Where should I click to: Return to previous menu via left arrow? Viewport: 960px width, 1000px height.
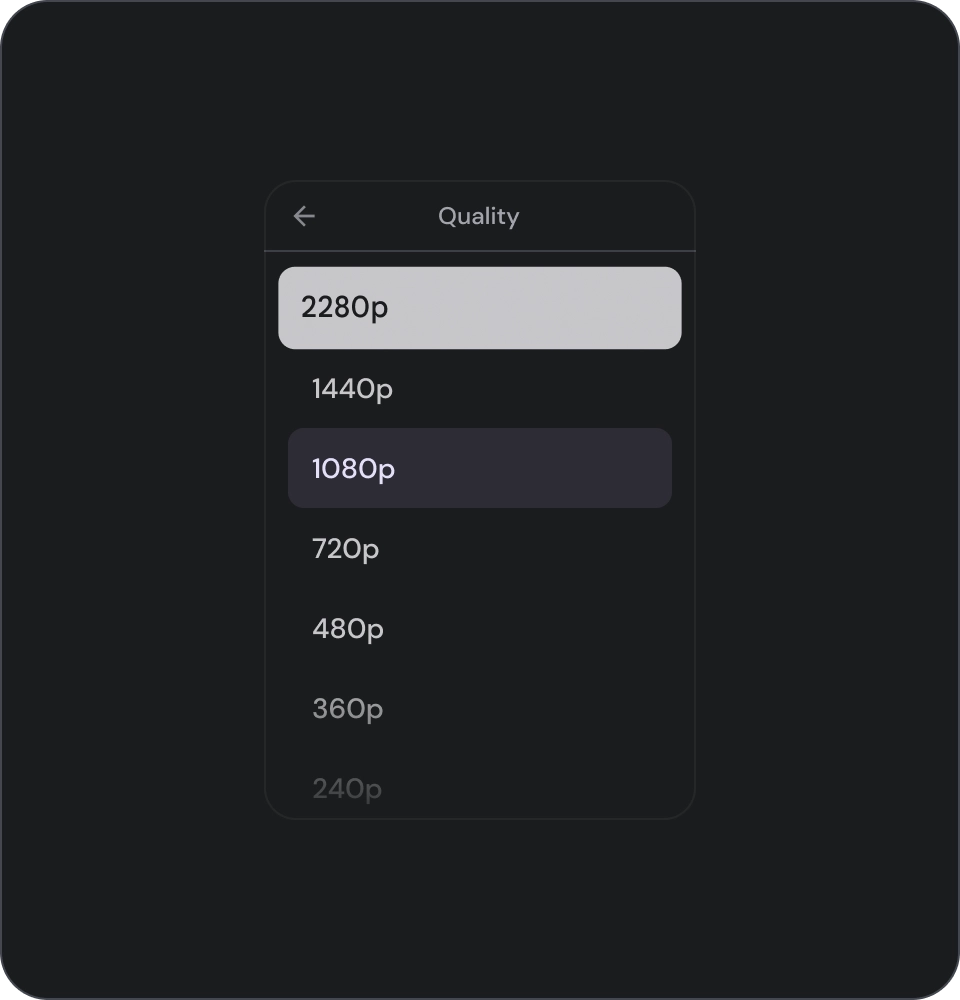(x=304, y=216)
